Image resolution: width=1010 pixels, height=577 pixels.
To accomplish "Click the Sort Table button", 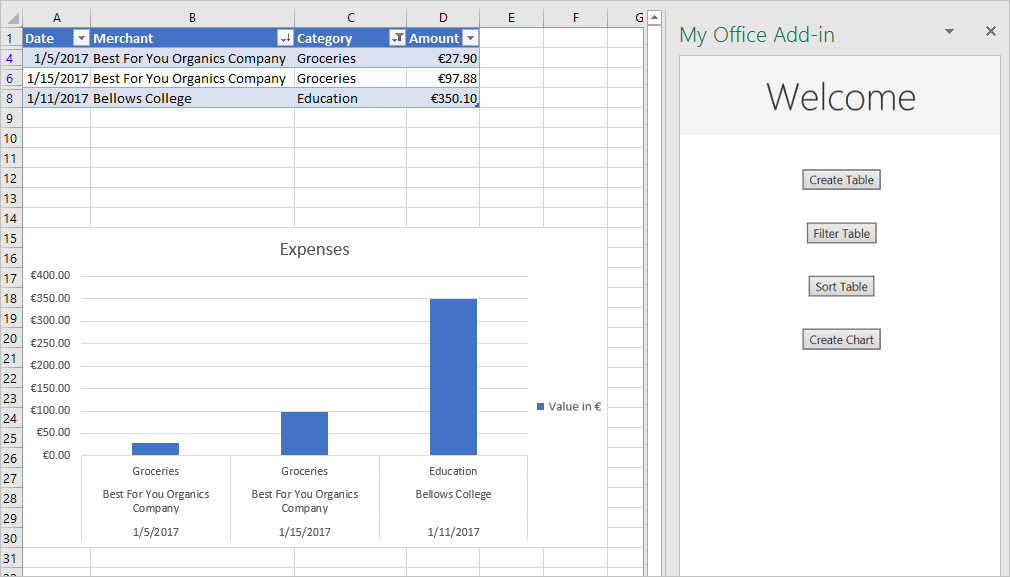I will pyautogui.click(x=841, y=286).
